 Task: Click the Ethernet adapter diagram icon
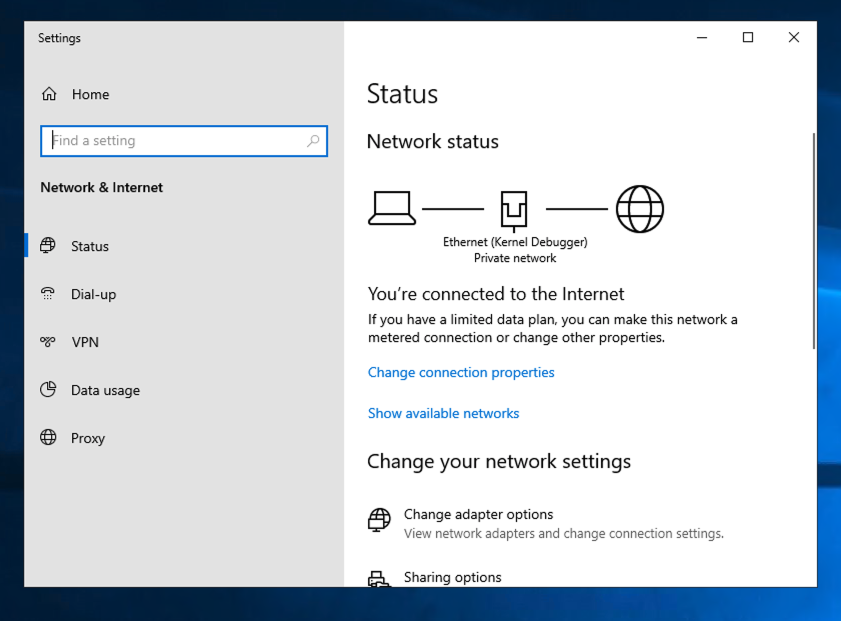pyautogui.click(x=514, y=210)
